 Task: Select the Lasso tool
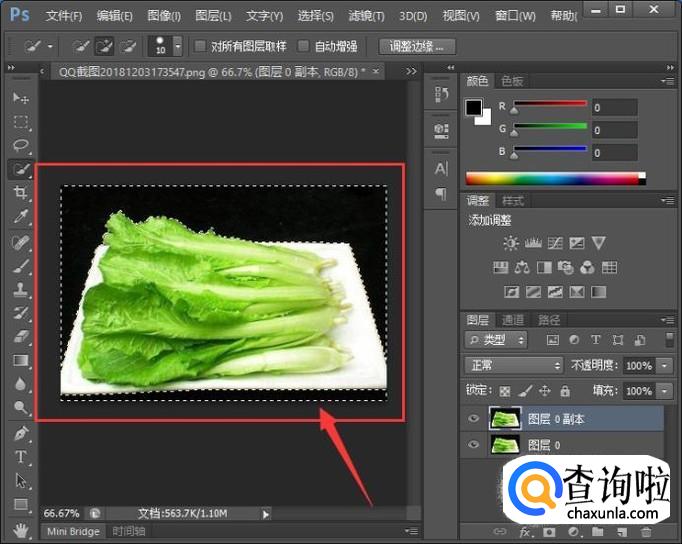(x=20, y=146)
